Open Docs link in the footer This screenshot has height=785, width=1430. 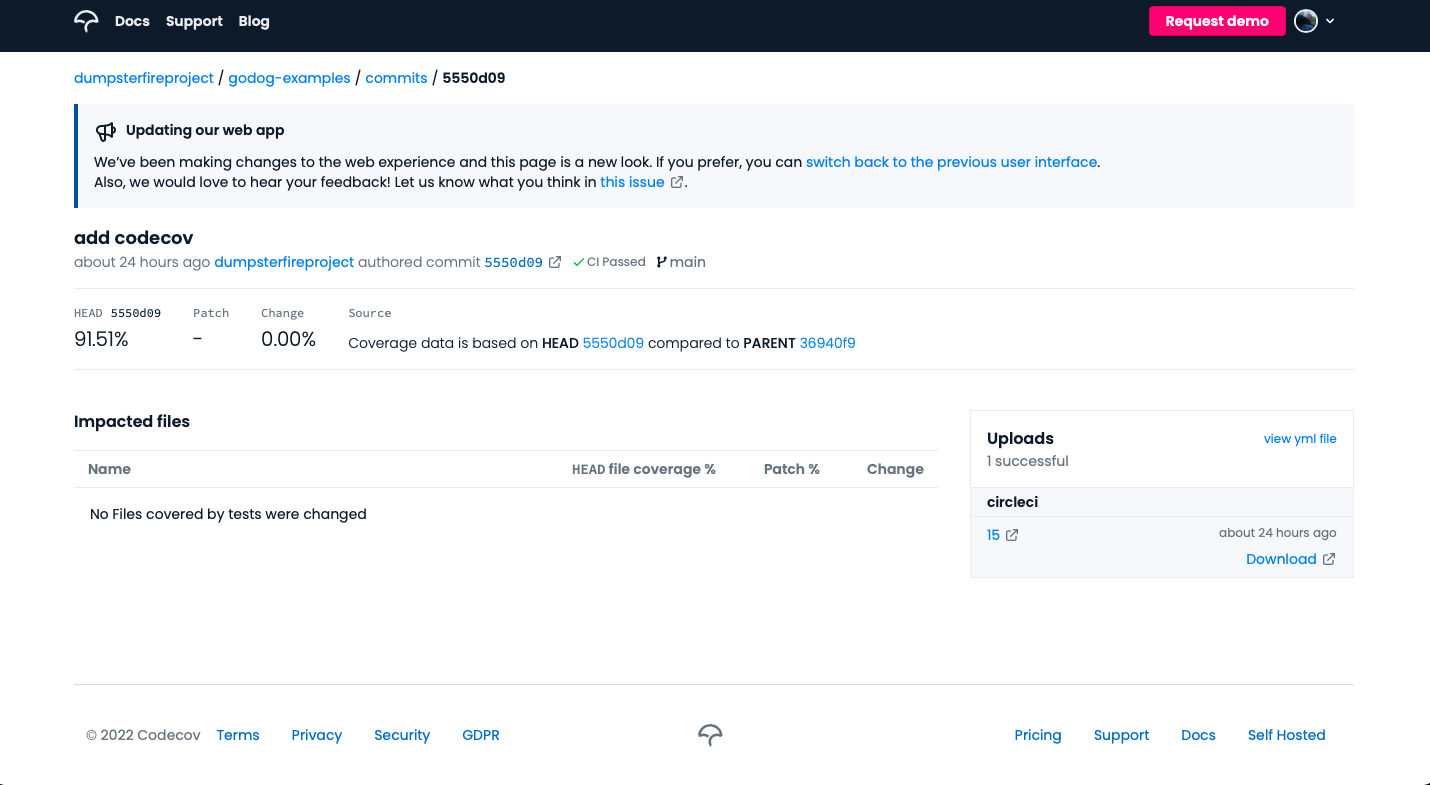click(x=1198, y=735)
